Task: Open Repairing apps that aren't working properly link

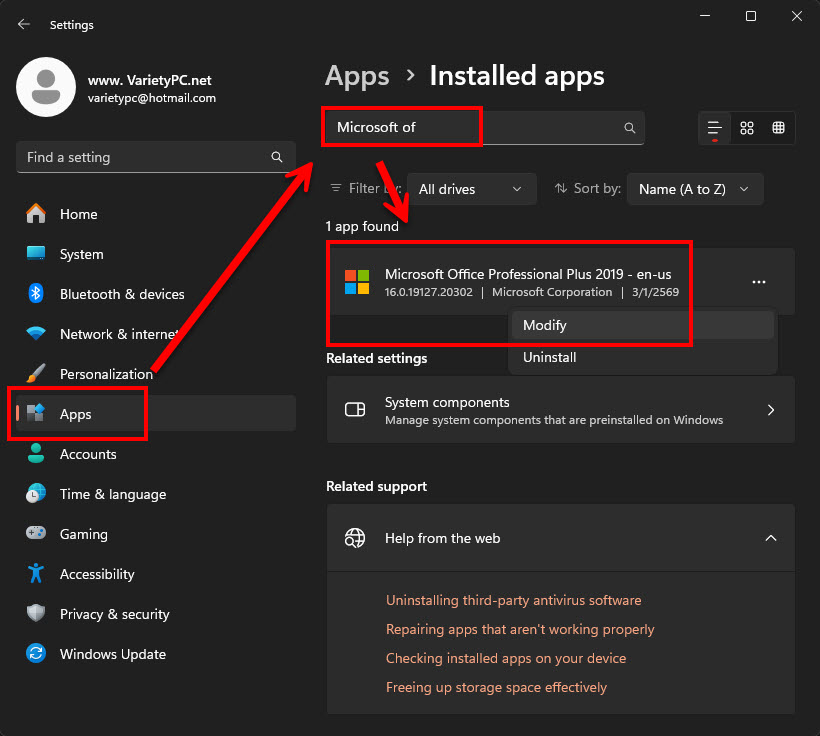Action: [x=520, y=629]
